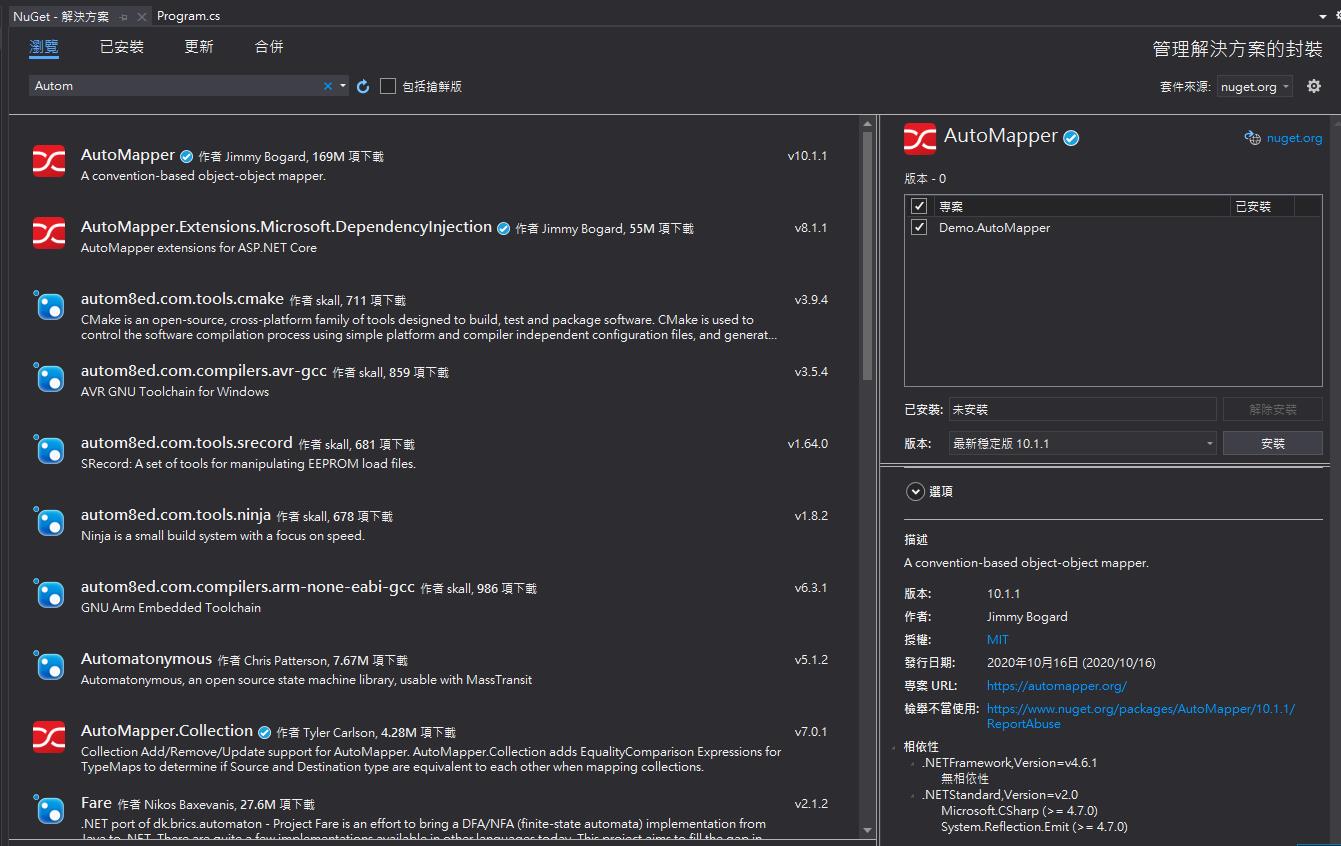Refresh the package search results
The width and height of the screenshot is (1341, 846).
click(x=363, y=87)
